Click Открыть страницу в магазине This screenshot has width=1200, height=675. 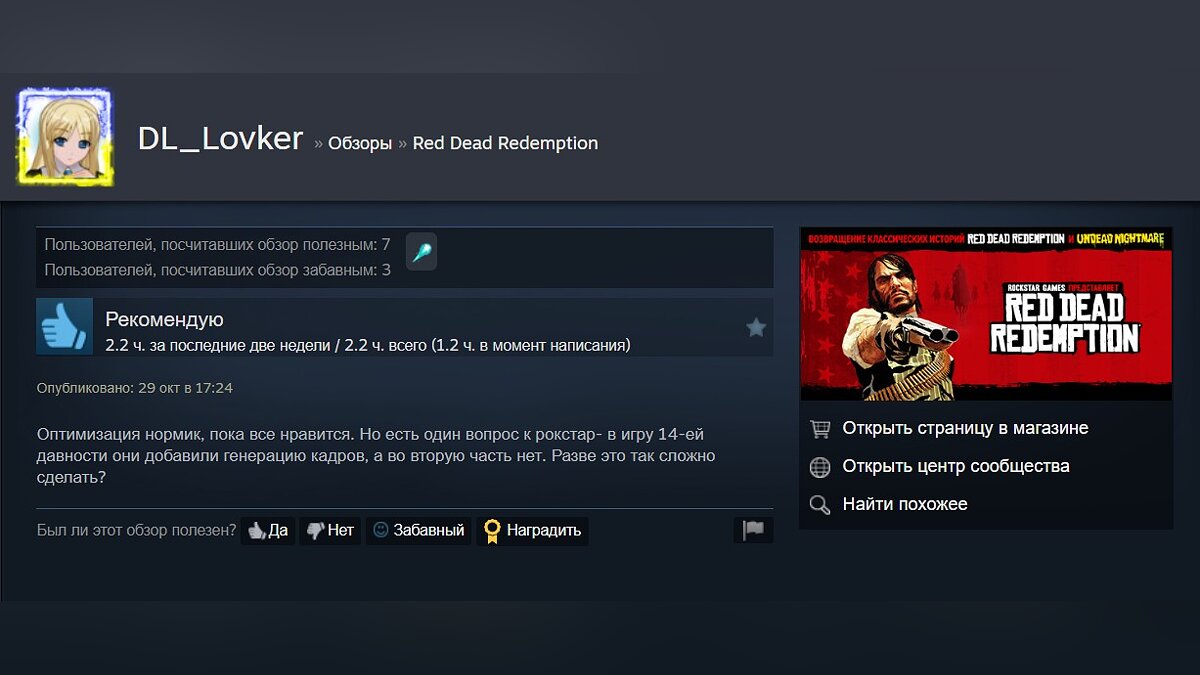pyautogui.click(x=965, y=428)
